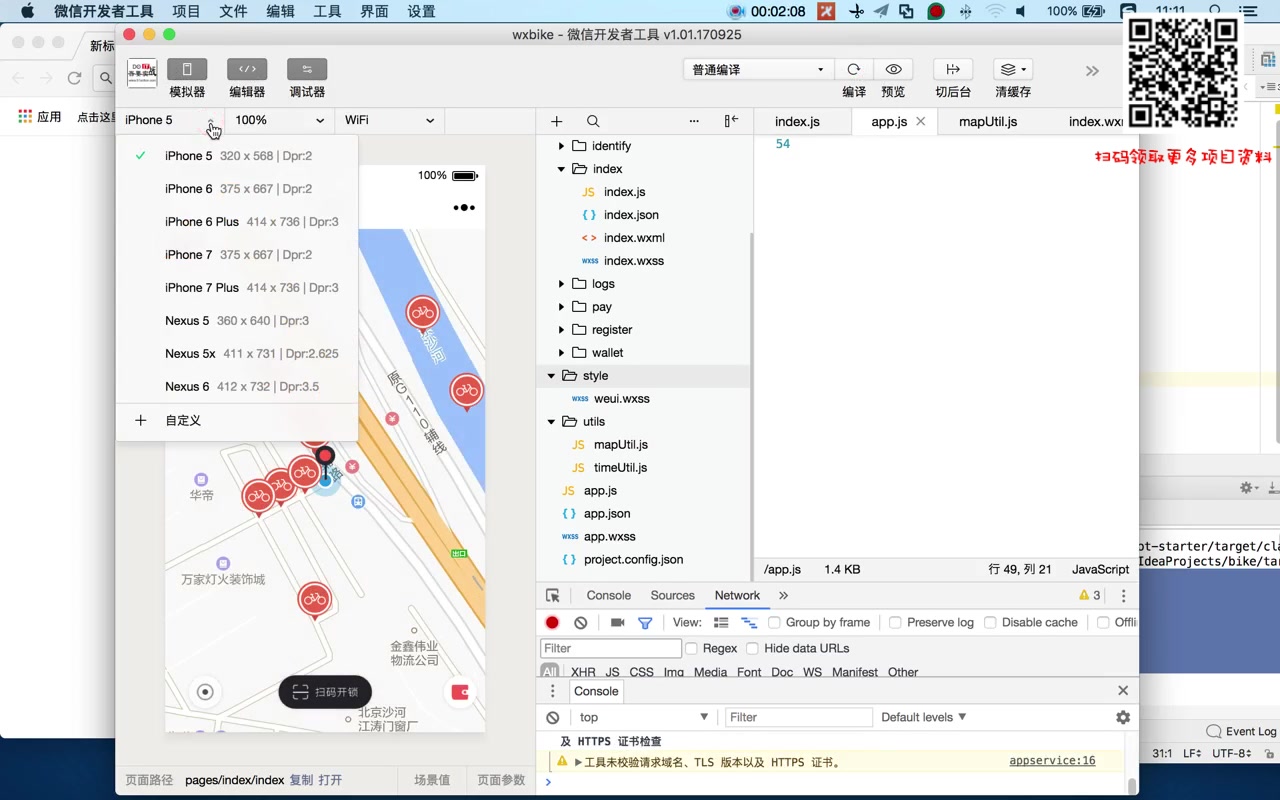The width and height of the screenshot is (1280, 800).
Task: Toggle the simulator panel button
Action: [x=187, y=69]
